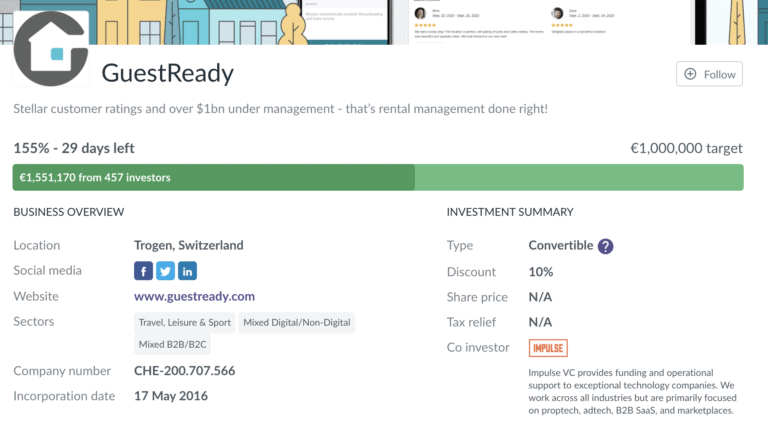Click the GuestReady company title
The width and height of the screenshot is (768, 434).
[168, 73]
